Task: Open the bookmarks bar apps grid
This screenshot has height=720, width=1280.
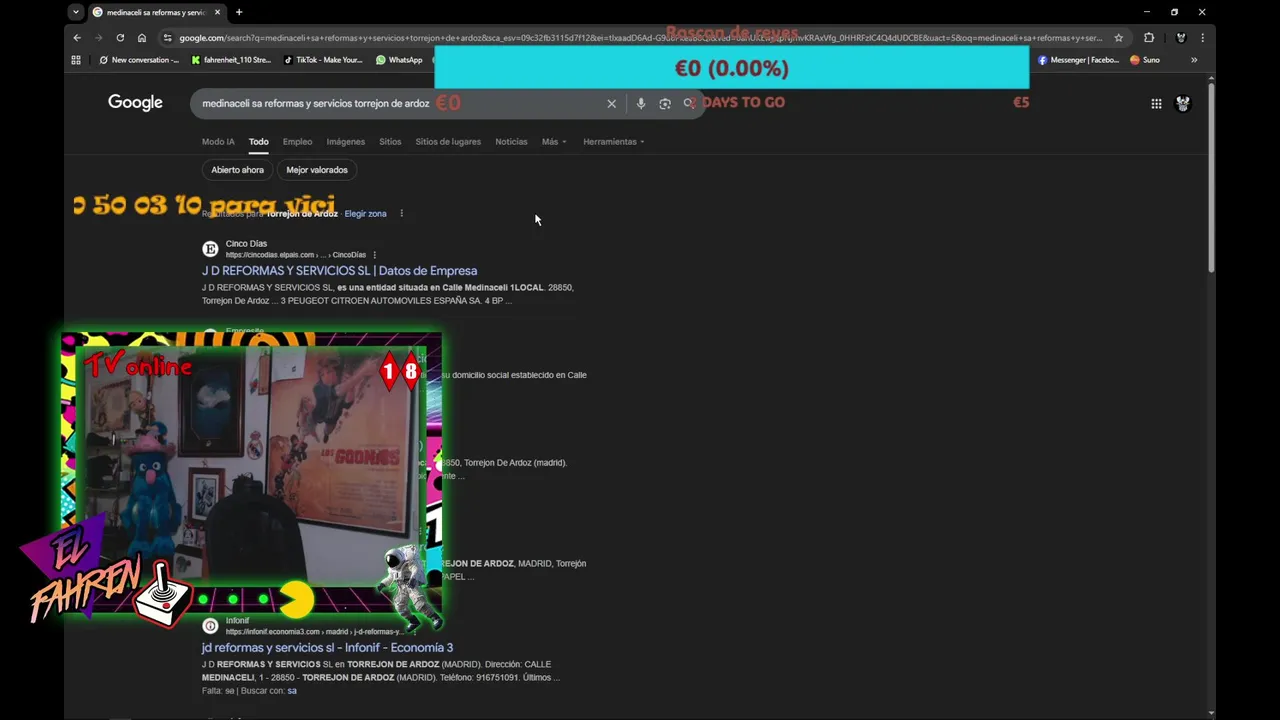Action: pos(76,60)
